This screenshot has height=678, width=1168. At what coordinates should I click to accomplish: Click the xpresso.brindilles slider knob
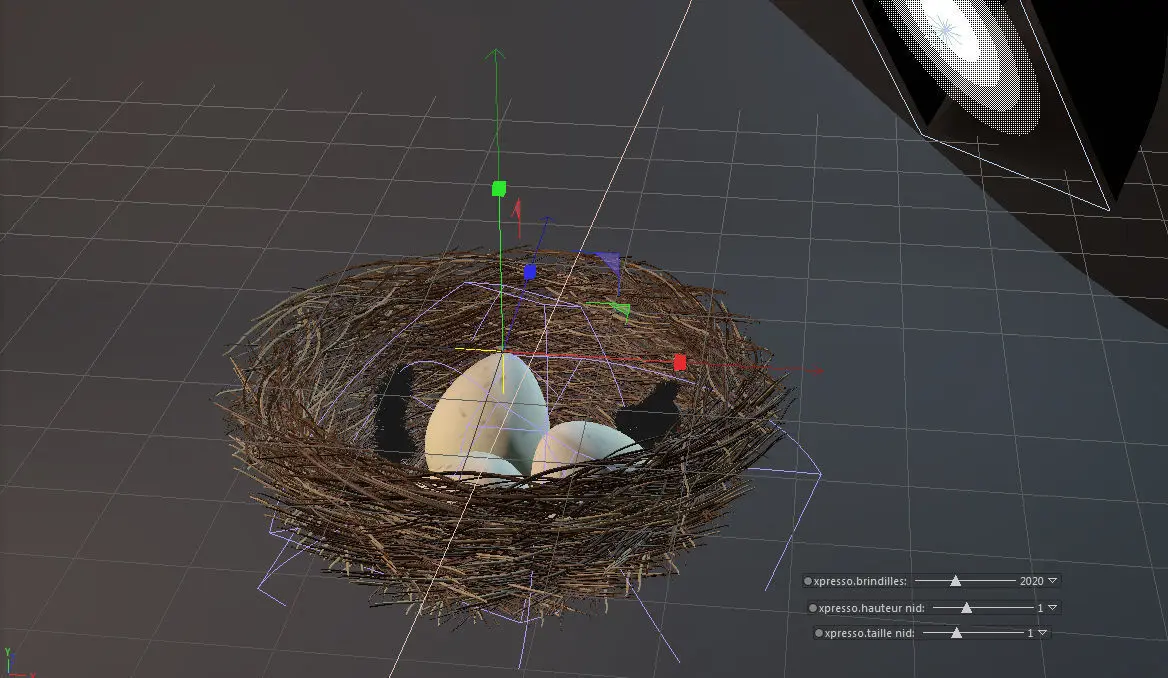click(x=956, y=581)
